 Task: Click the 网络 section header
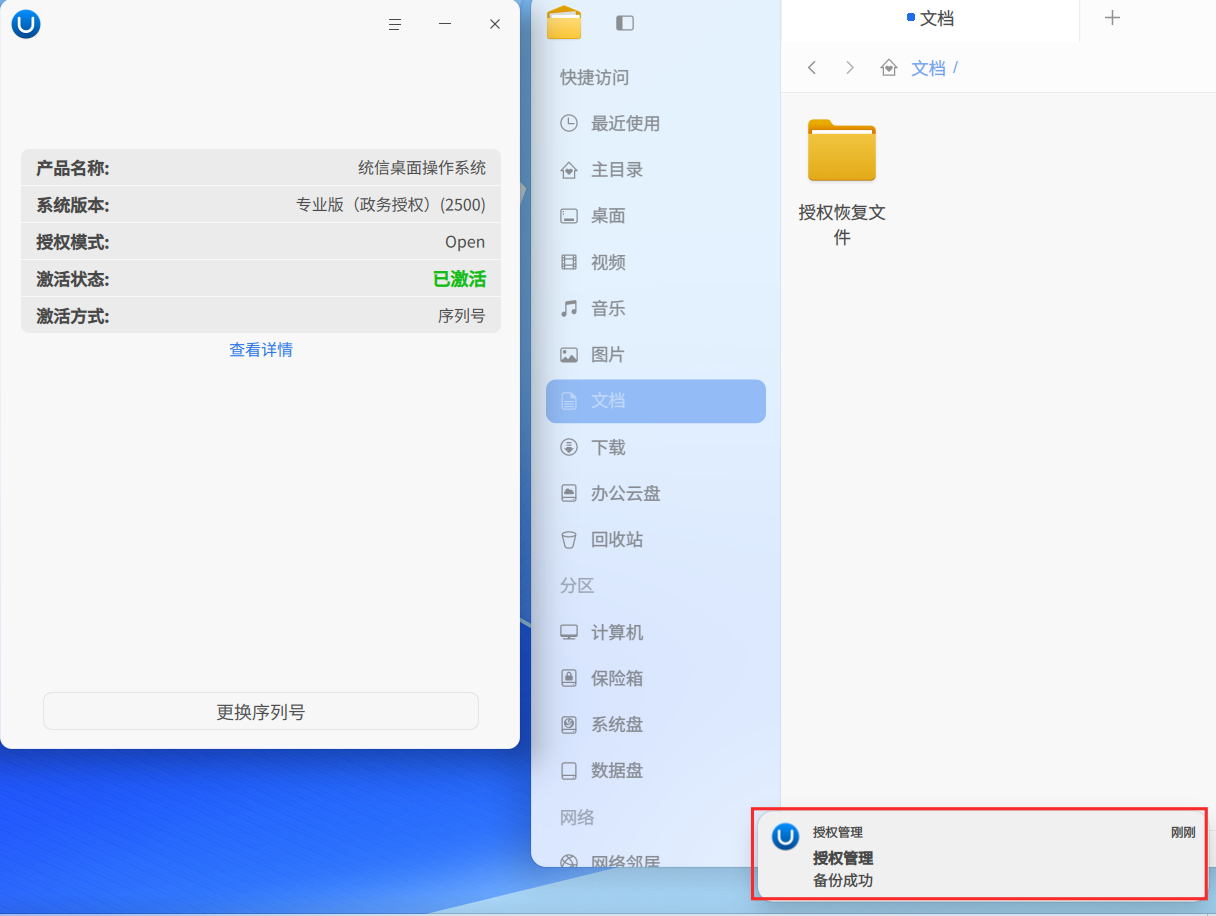[577, 818]
